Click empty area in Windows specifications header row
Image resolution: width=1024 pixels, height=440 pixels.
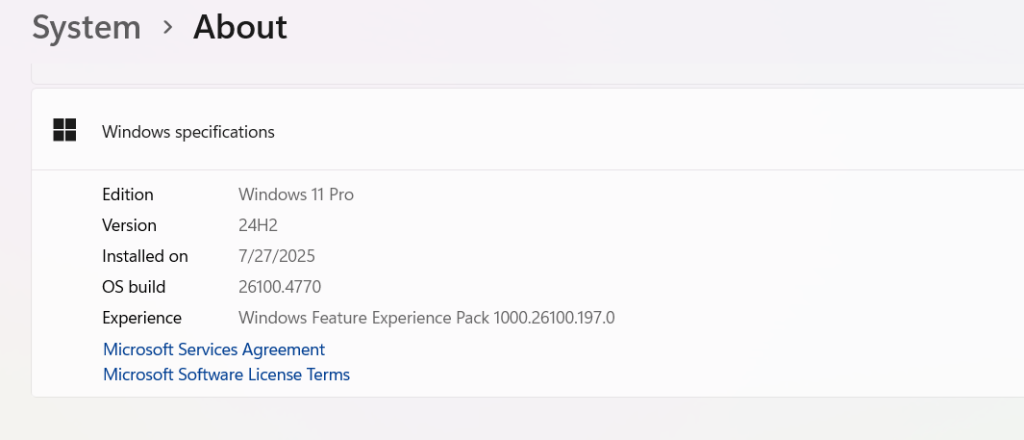click(647, 130)
